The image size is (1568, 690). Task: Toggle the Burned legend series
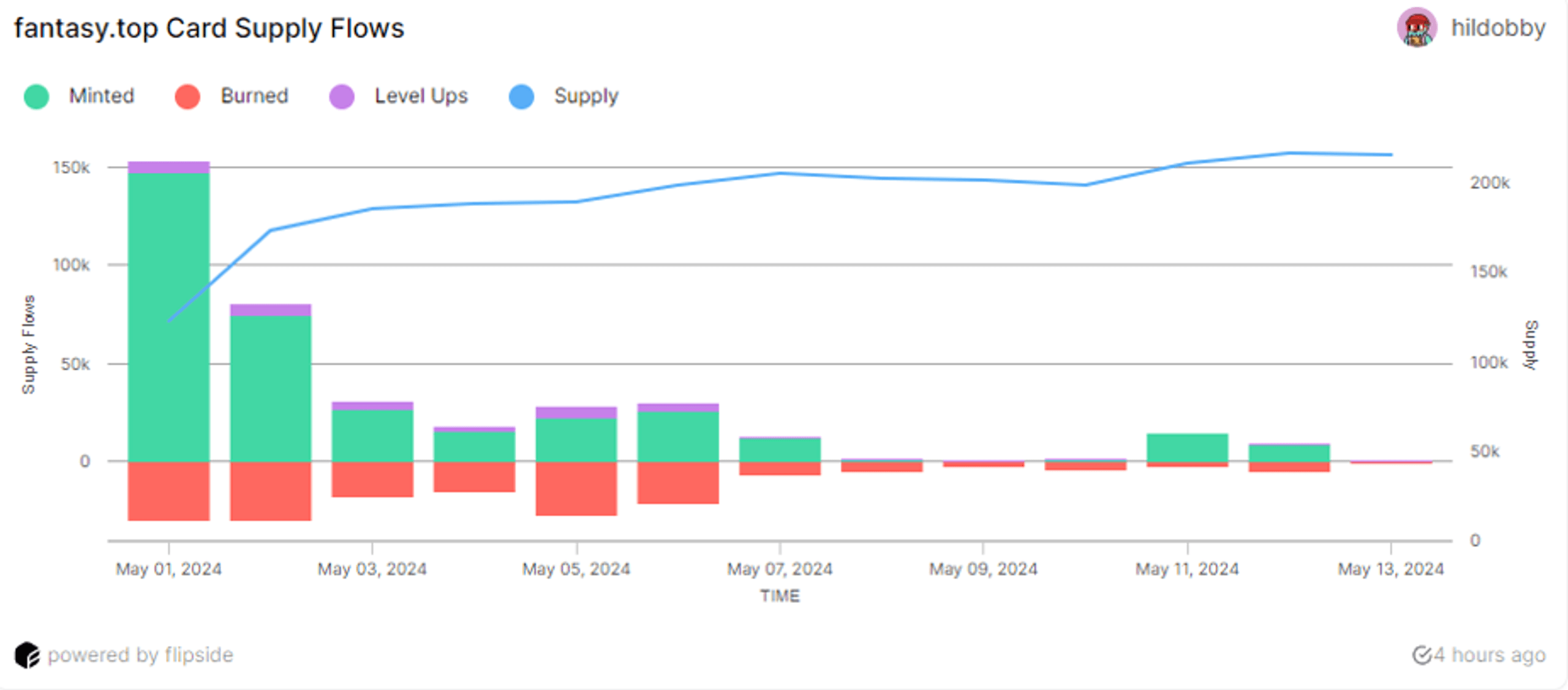click(x=231, y=96)
